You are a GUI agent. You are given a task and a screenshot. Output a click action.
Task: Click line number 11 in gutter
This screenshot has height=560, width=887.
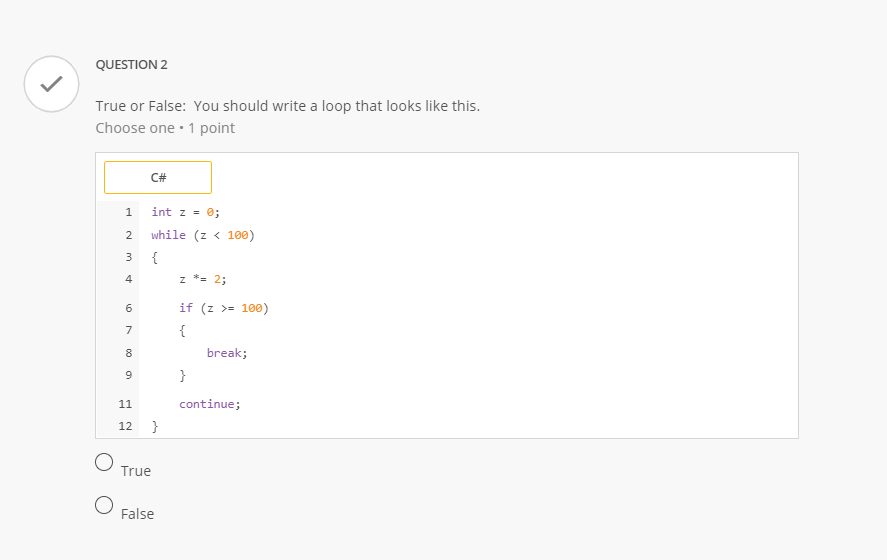point(125,404)
